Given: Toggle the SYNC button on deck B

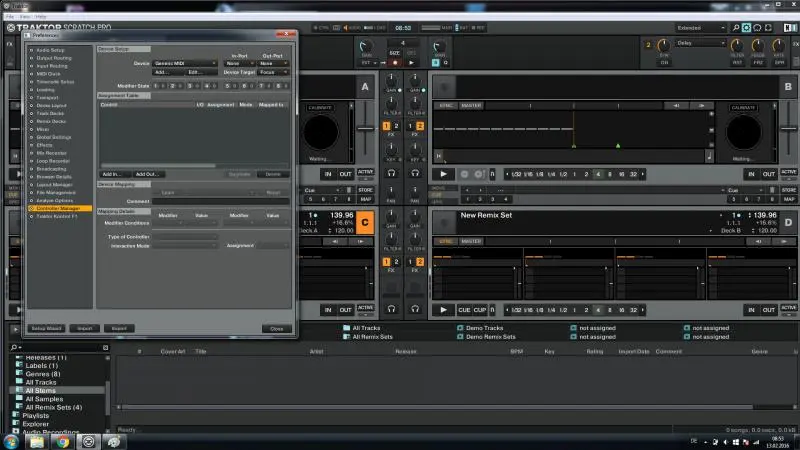Looking at the screenshot, I should (446, 104).
